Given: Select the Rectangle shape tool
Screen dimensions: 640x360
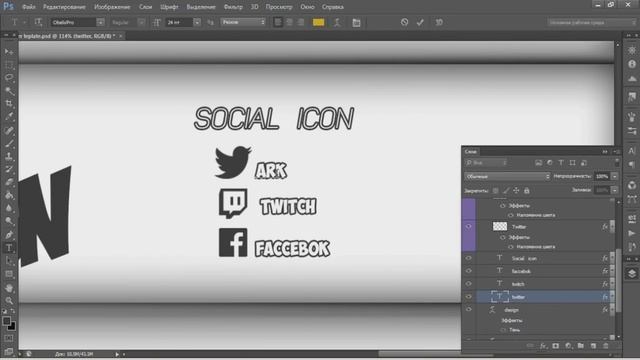Looking at the screenshot, I should pos(9,274).
